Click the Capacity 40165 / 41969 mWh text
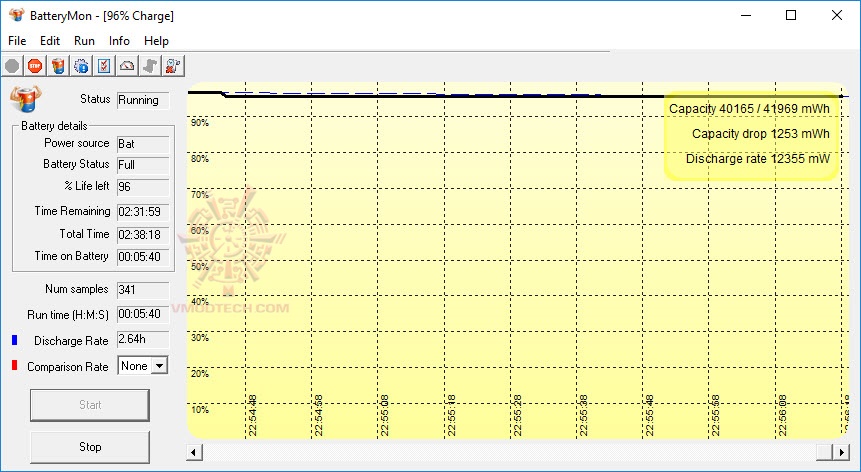The image size is (861, 472). [x=749, y=109]
